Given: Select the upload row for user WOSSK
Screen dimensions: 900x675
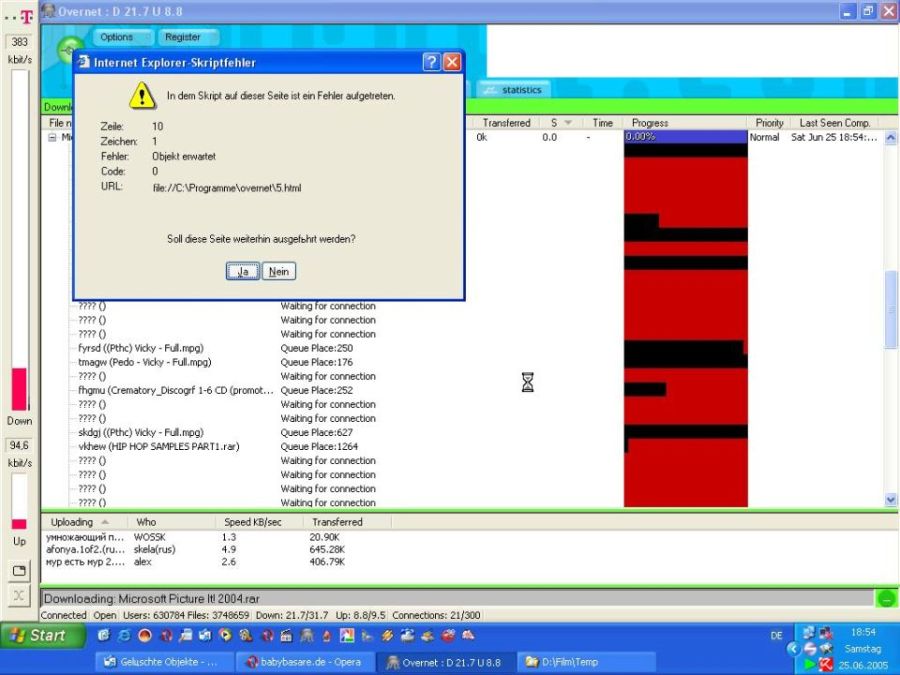Looking at the screenshot, I should pos(195,537).
